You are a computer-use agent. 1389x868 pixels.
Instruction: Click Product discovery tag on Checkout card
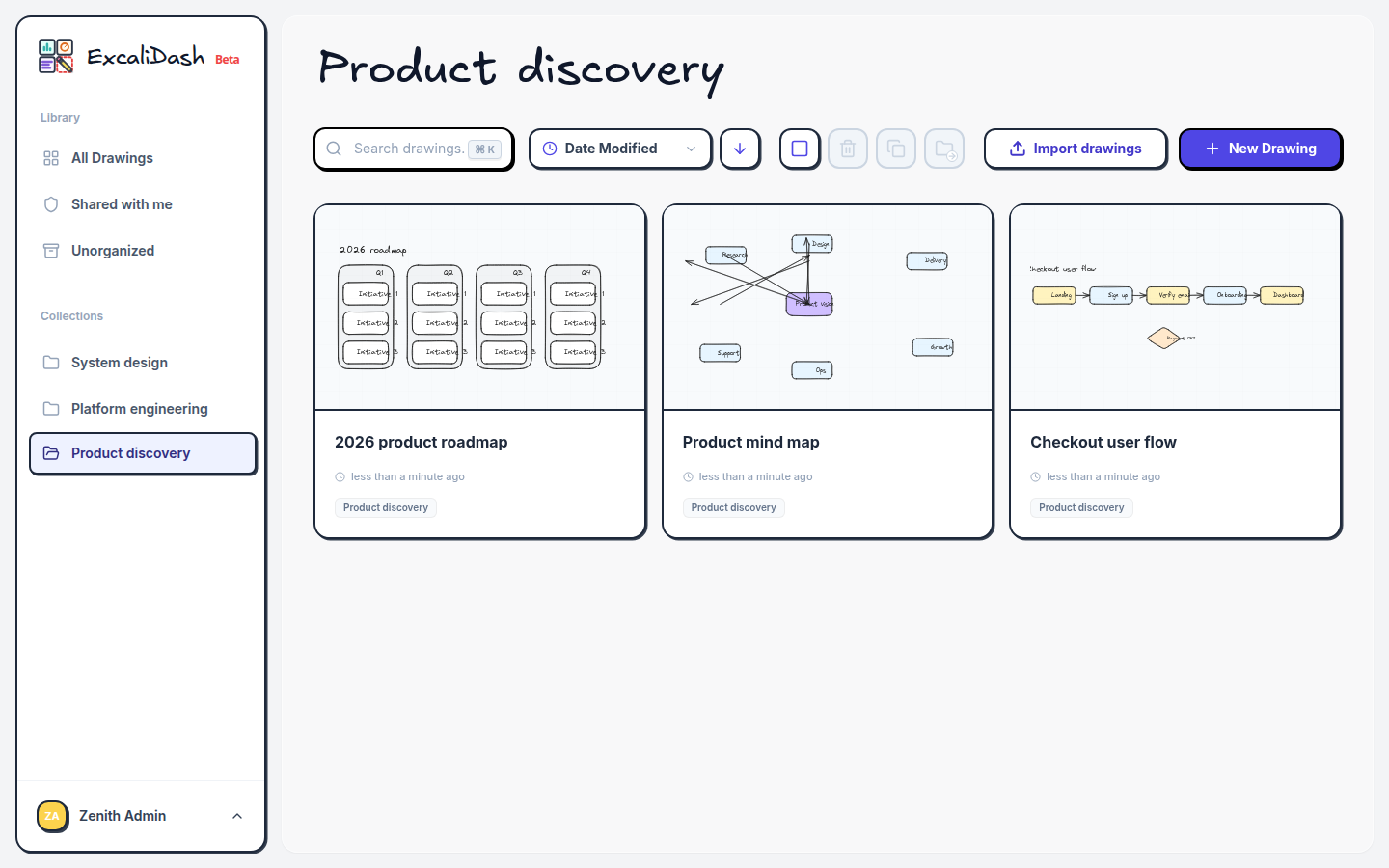1081,507
